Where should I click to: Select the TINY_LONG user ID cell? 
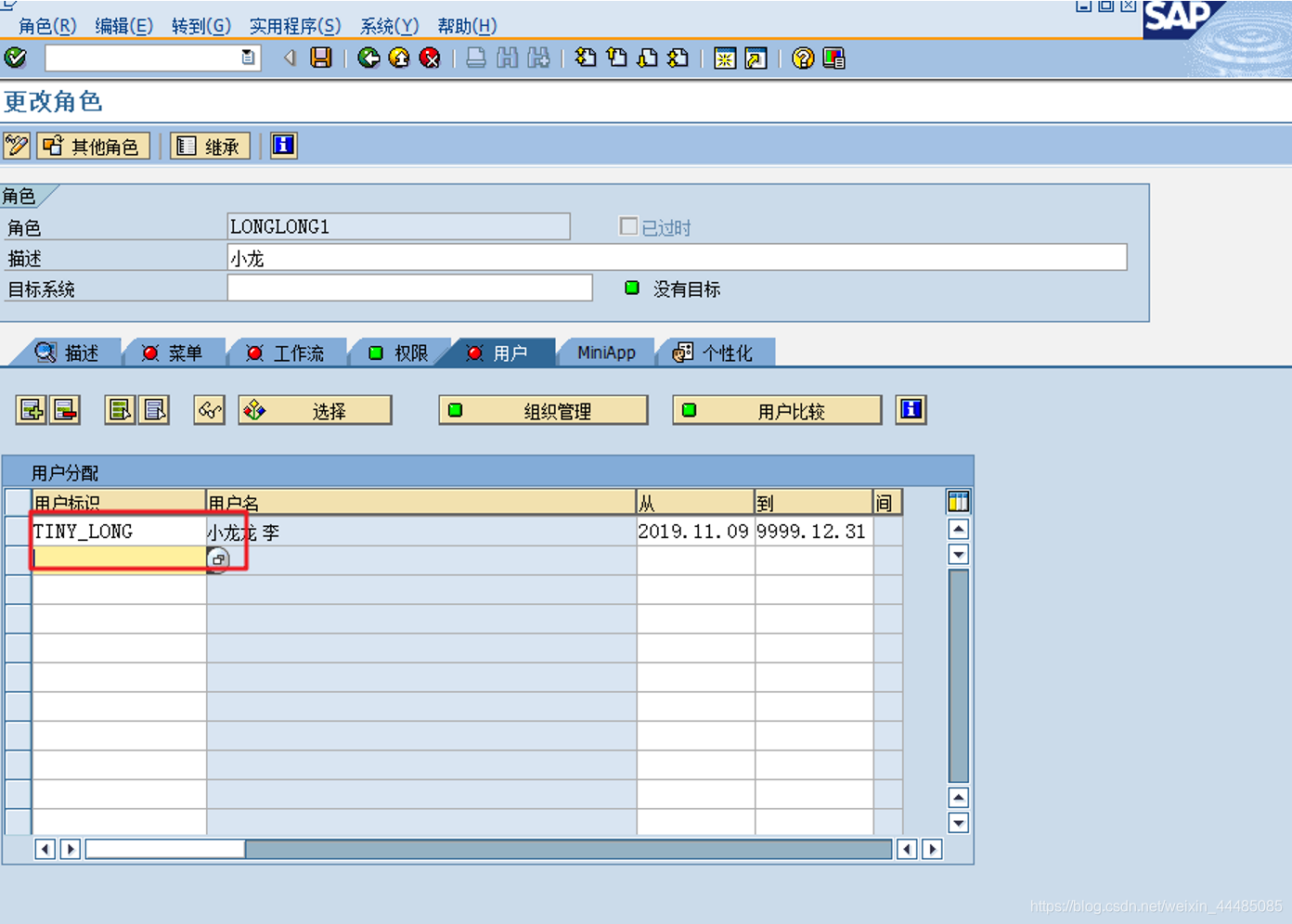tap(119, 531)
